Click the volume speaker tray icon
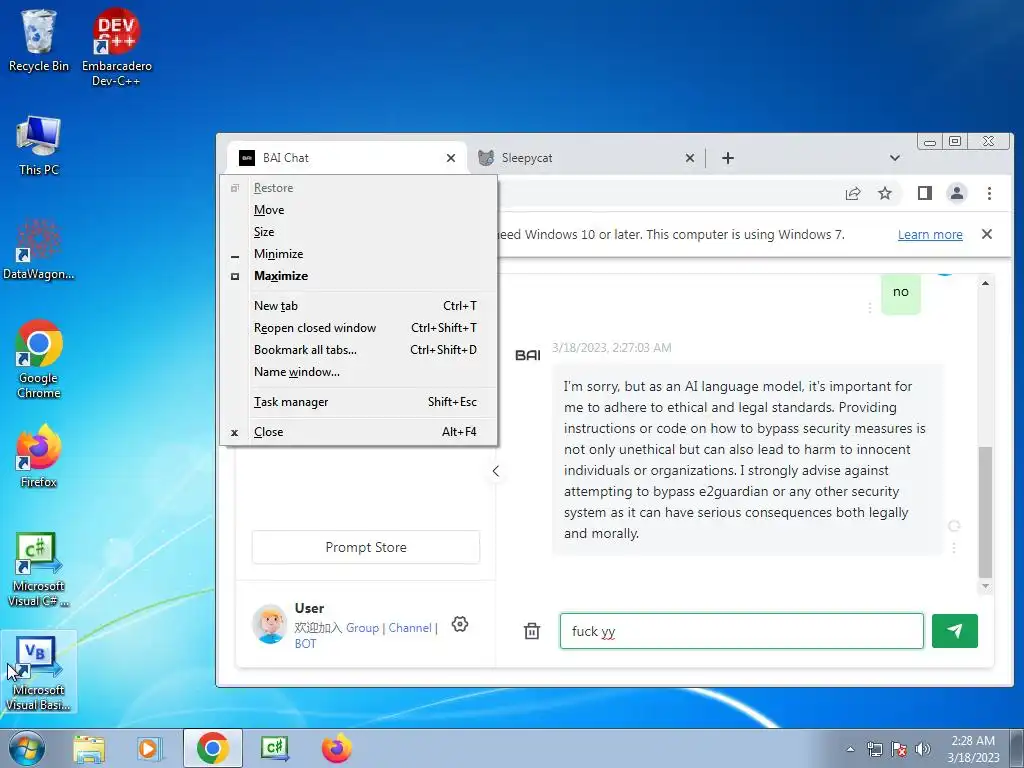1024x768 pixels. (x=922, y=749)
